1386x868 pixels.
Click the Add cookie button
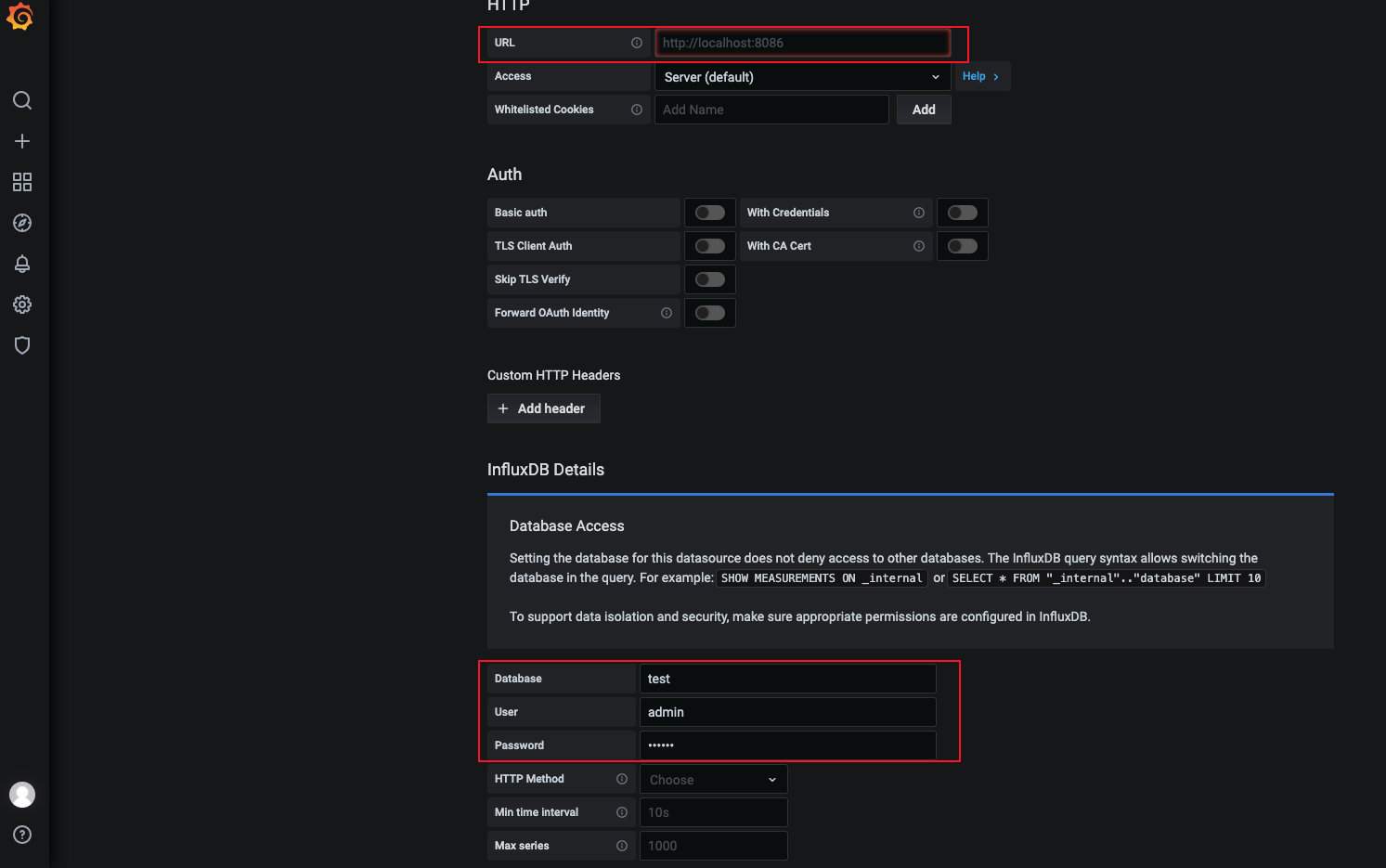[x=924, y=110]
